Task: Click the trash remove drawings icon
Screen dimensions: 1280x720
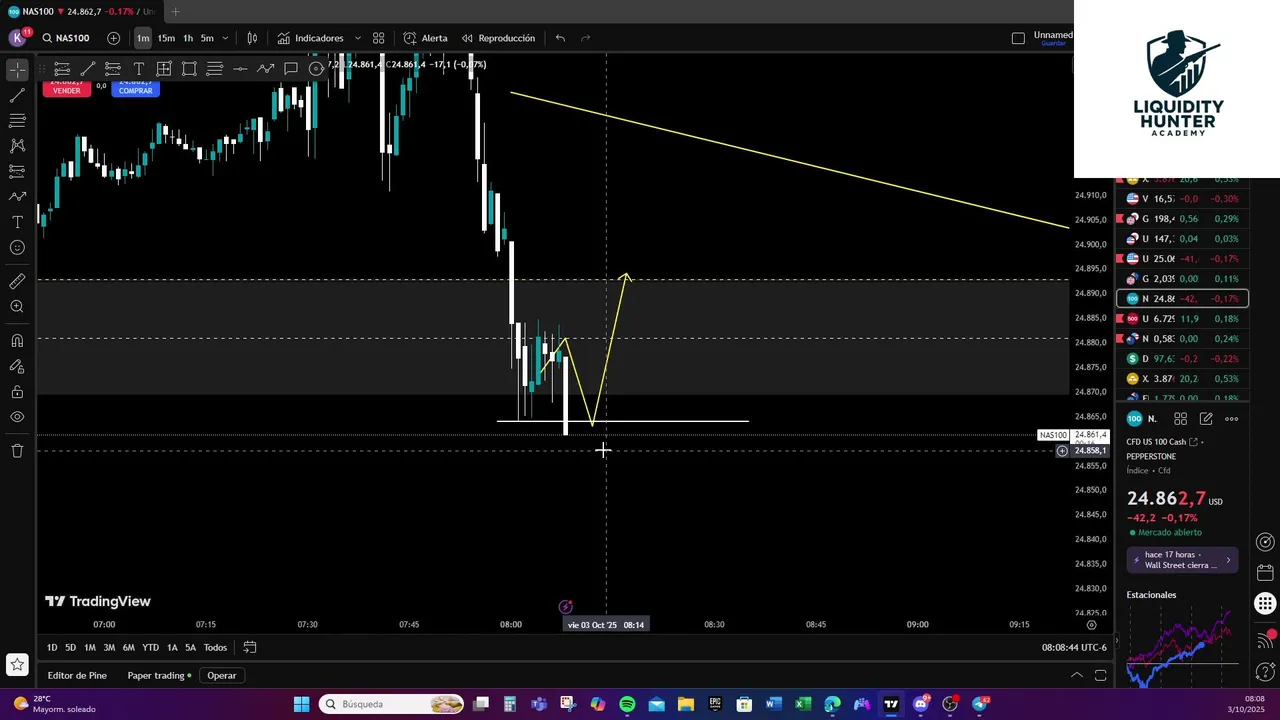Action: 17,451
